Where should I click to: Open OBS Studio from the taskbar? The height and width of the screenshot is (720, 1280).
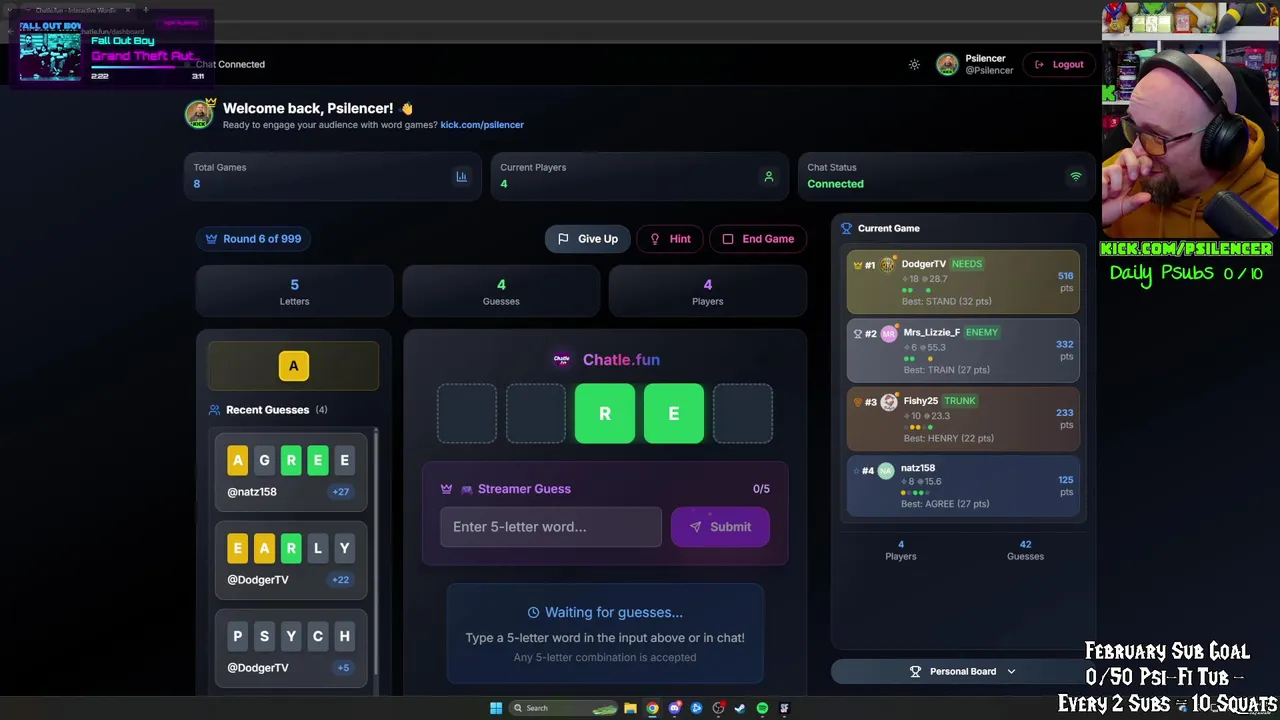point(718,708)
